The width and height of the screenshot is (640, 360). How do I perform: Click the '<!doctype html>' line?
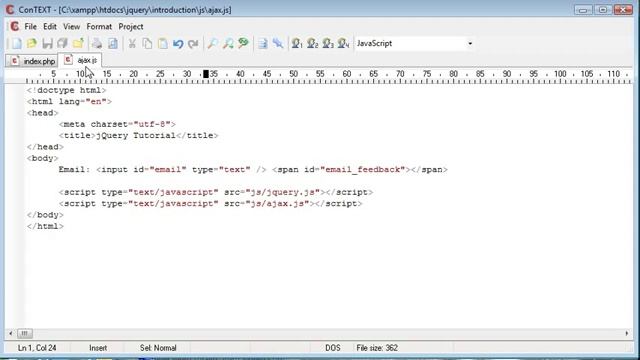[67, 90]
